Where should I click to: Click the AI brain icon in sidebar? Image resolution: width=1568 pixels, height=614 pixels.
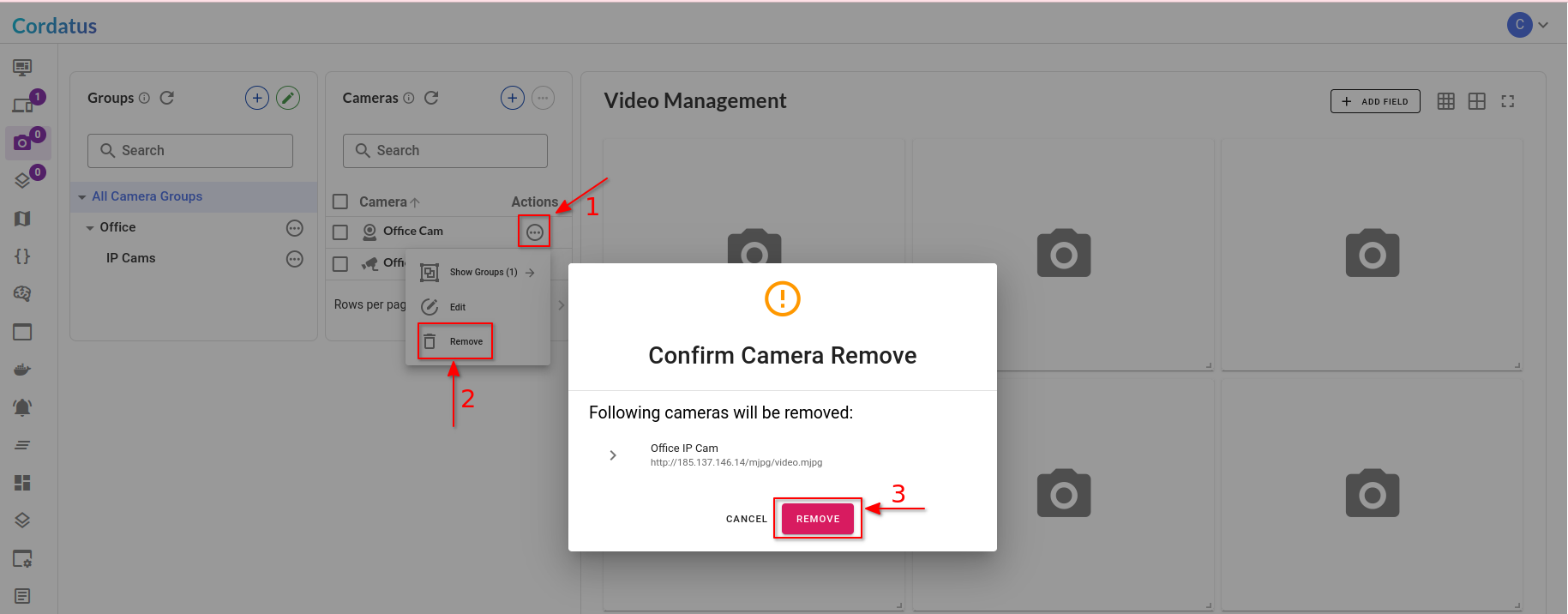point(21,293)
